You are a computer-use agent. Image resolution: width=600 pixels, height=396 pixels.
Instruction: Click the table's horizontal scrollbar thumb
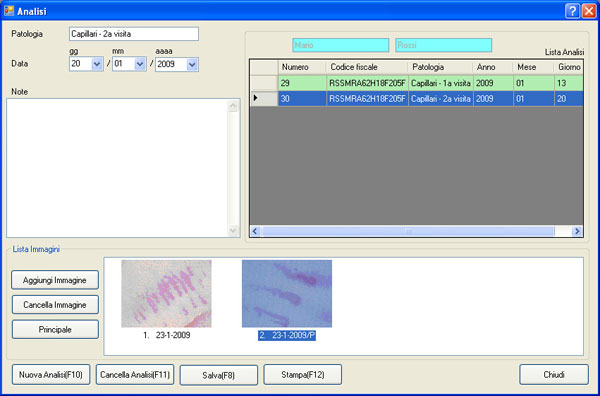point(408,231)
